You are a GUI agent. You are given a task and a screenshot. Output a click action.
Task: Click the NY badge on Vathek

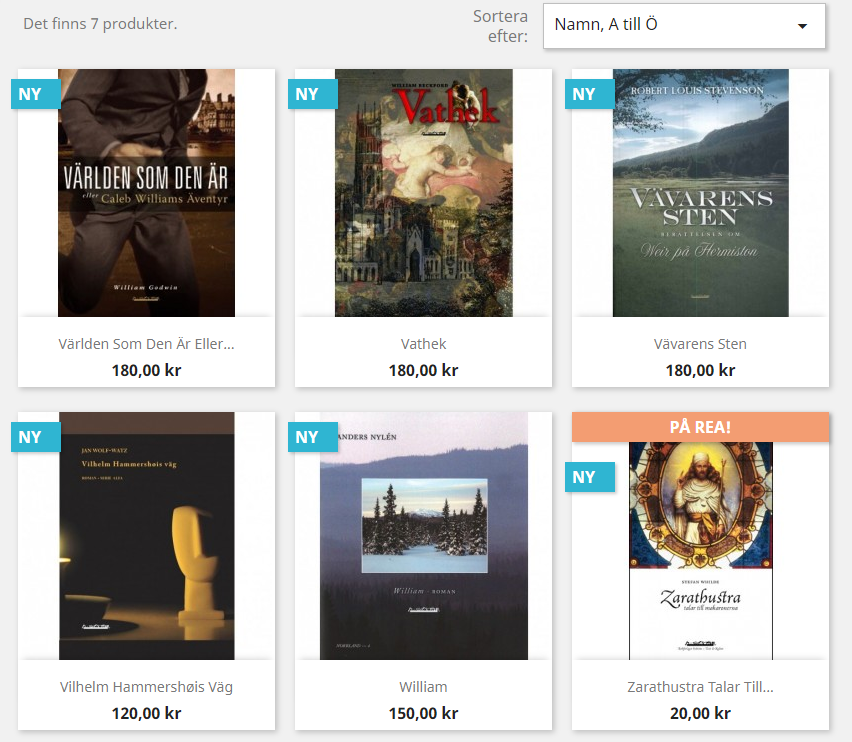click(x=312, y=94)
